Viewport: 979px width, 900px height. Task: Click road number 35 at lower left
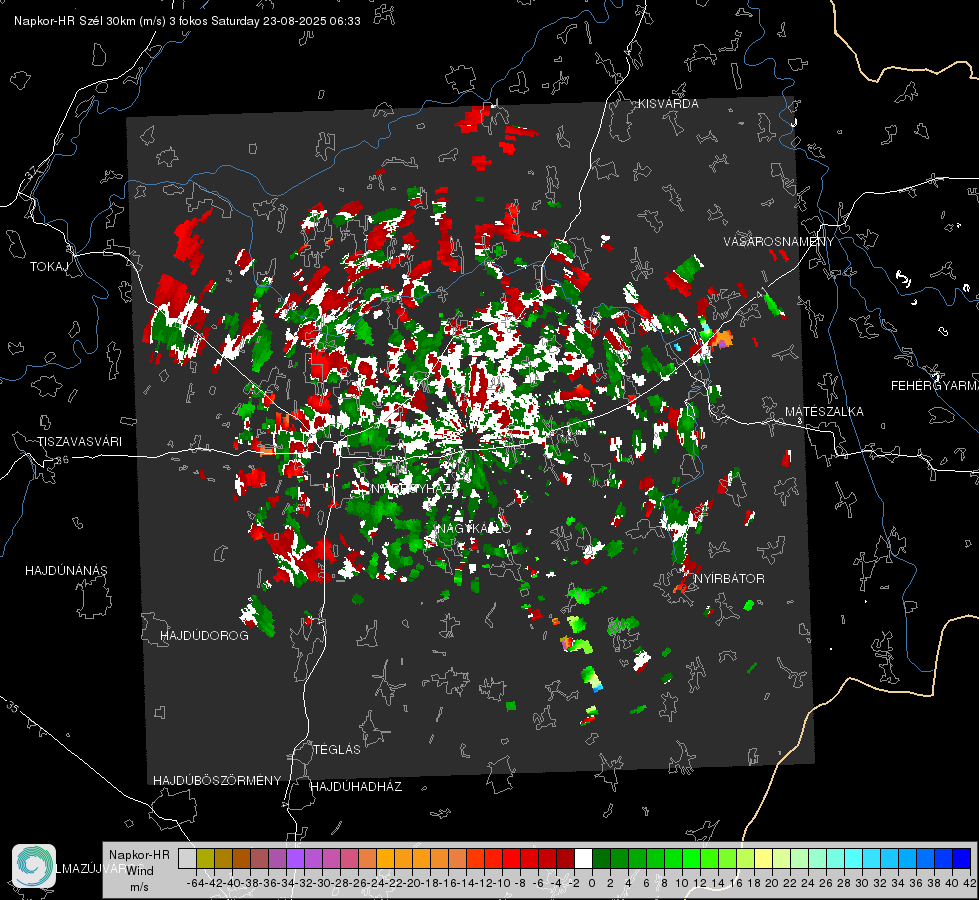coord(12,707)
